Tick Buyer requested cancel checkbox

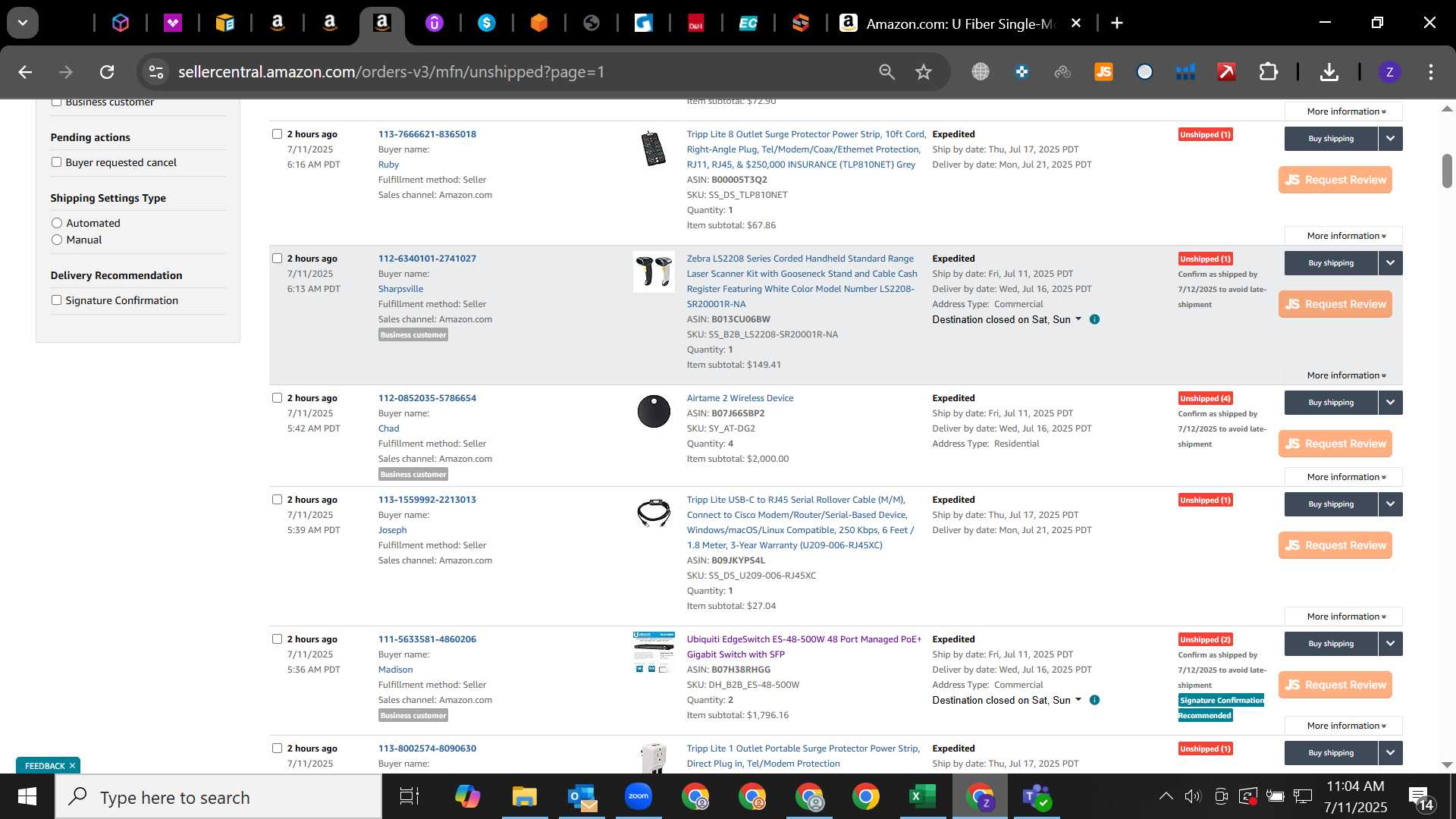pyautogui.click(x=56, y=162)
